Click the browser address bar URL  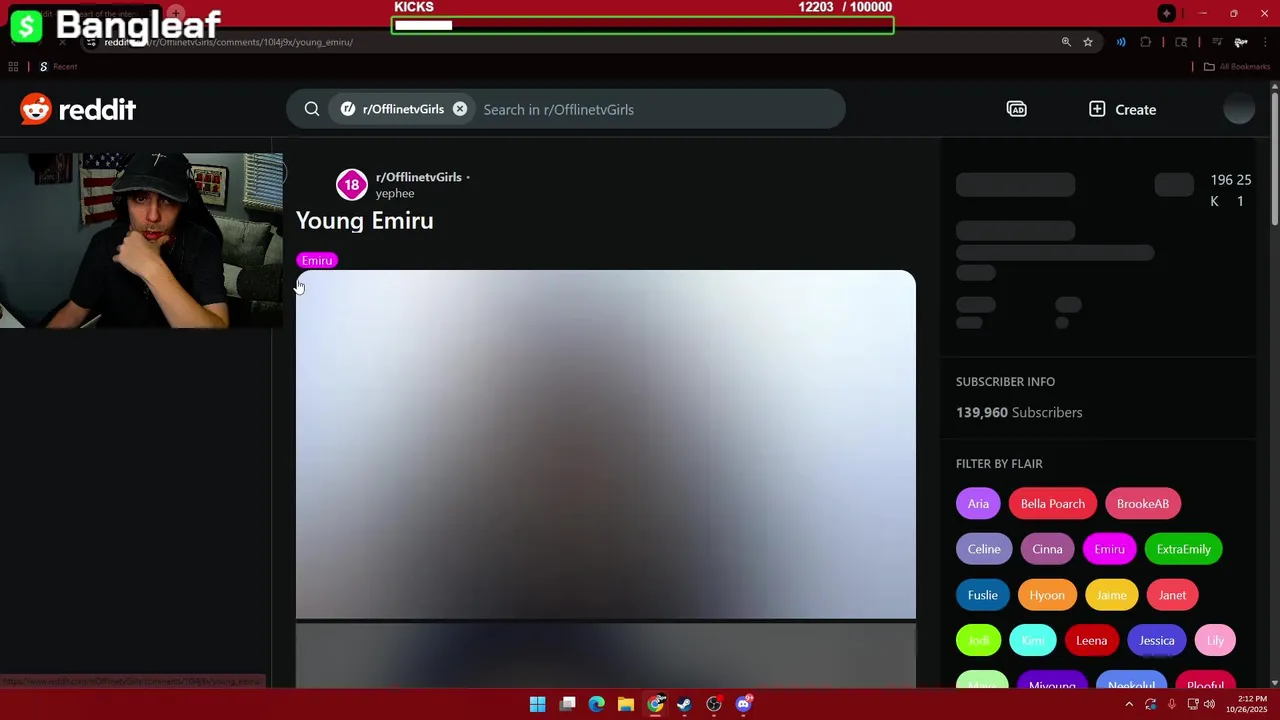tap(228, 42)
